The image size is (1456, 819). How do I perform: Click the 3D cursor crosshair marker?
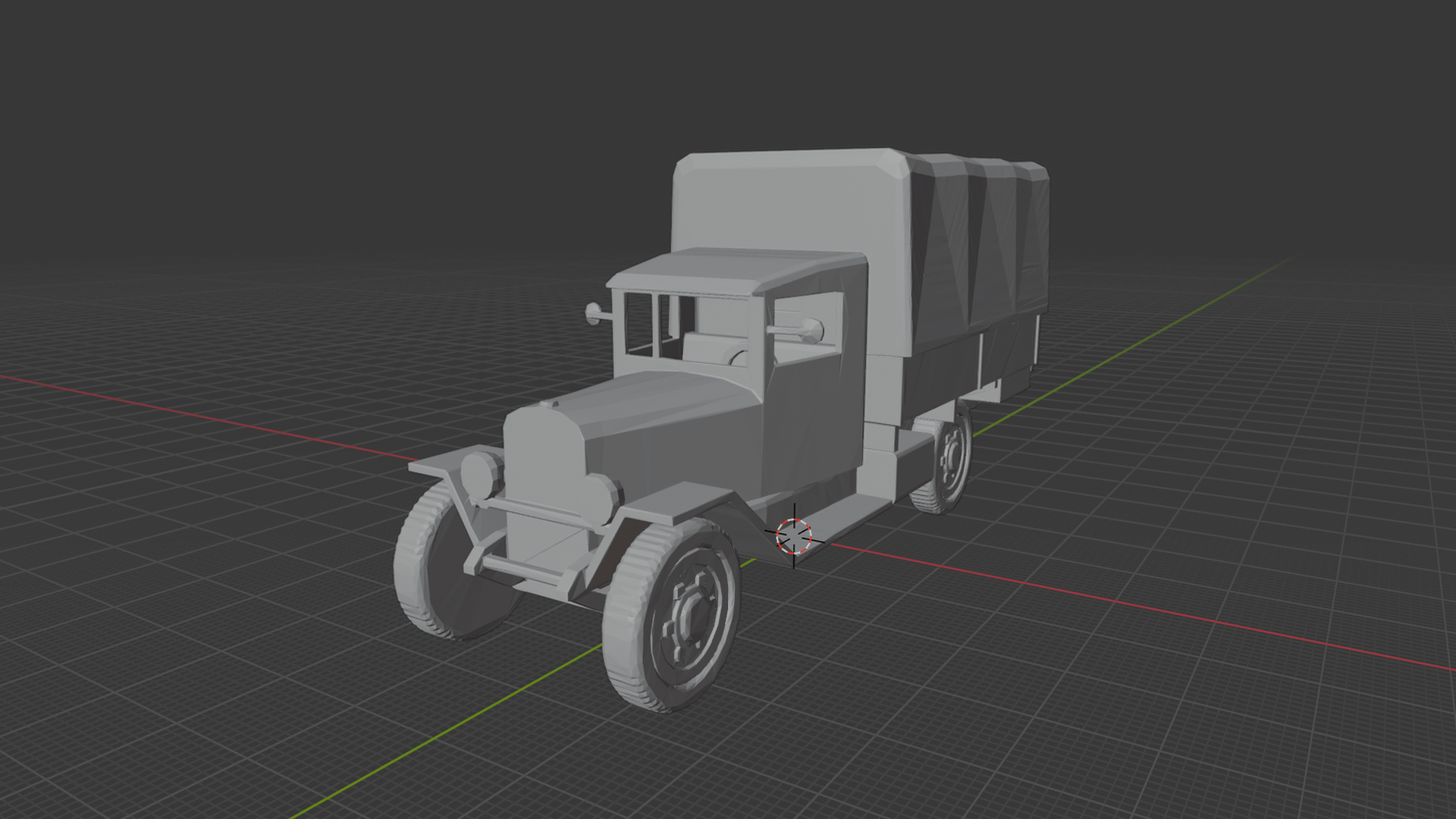pyautogui.click(x=793, y=535)
